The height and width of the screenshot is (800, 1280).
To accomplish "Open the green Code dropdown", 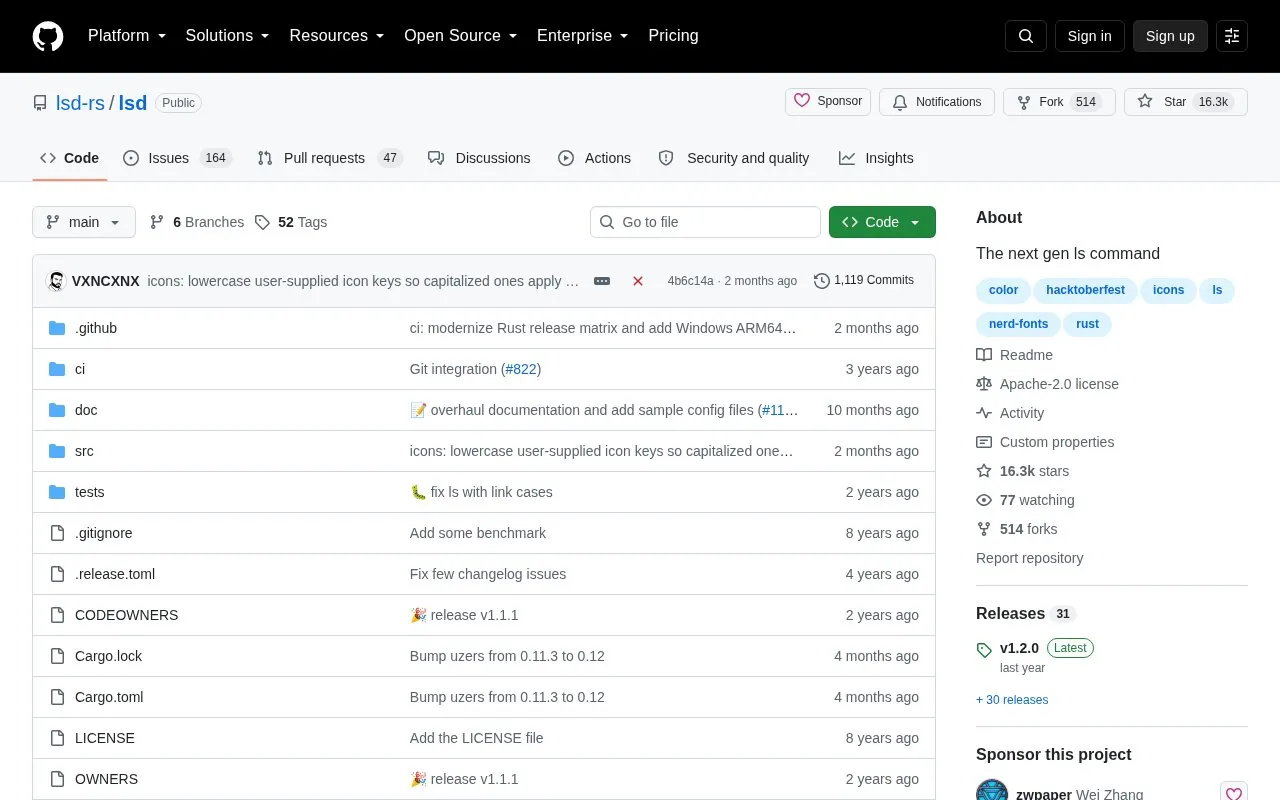I will [x=882, y=222].
